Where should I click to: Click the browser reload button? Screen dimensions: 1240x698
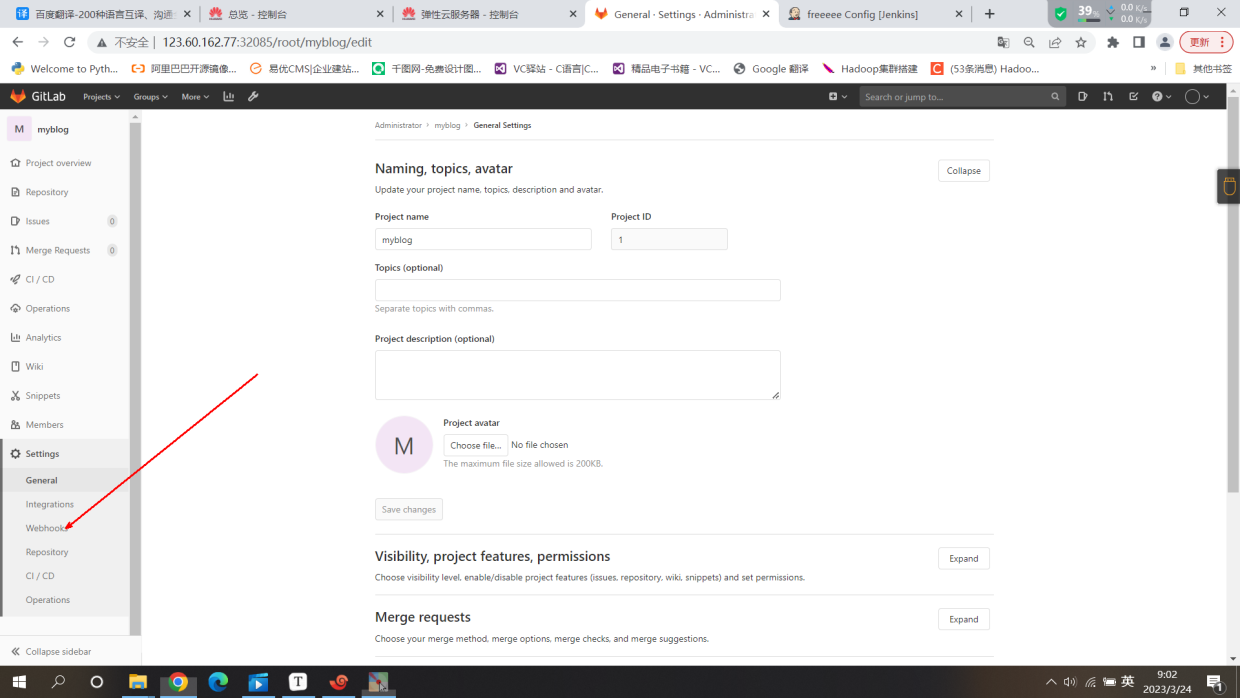tap(69, 42)
